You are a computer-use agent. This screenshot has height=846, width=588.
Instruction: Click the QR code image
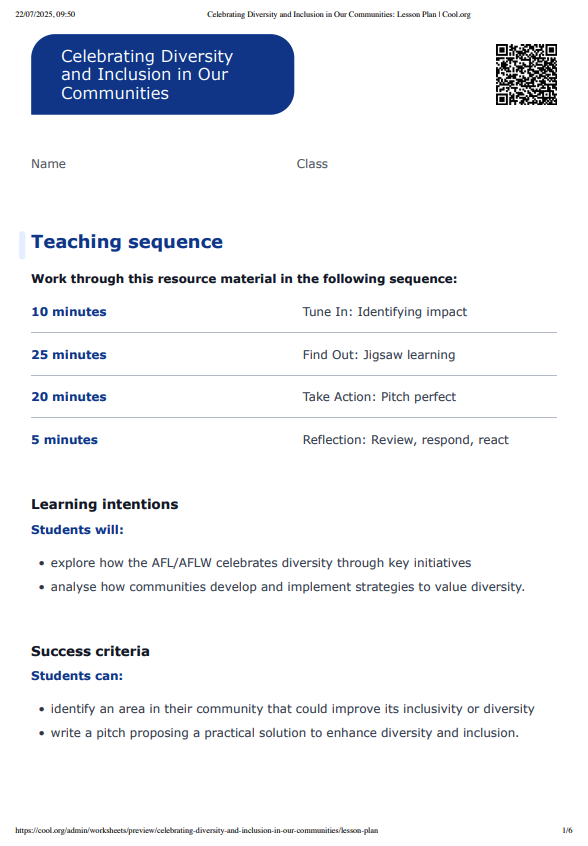pos(526,74)
